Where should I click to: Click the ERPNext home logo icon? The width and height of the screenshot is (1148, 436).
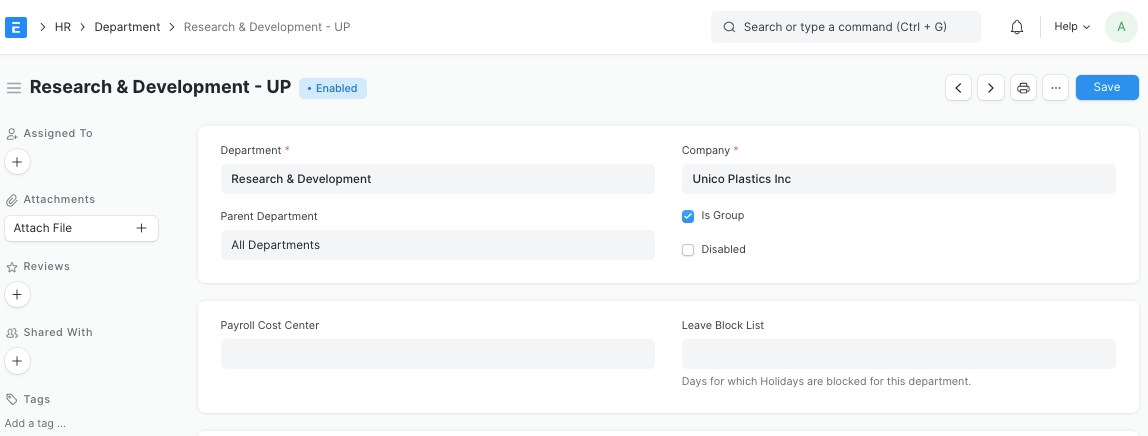point(16,27)
